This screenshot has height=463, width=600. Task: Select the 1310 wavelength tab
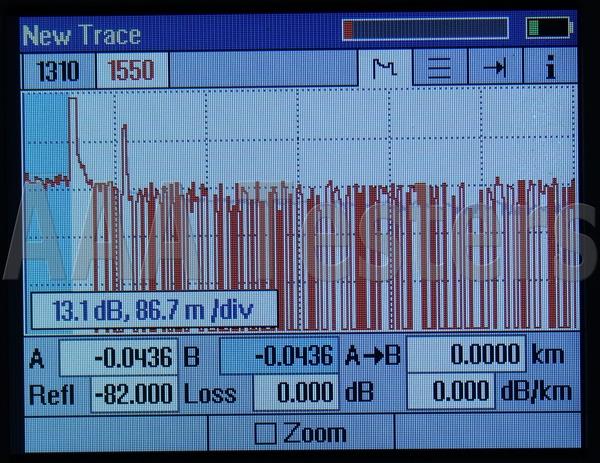[56, 70]
